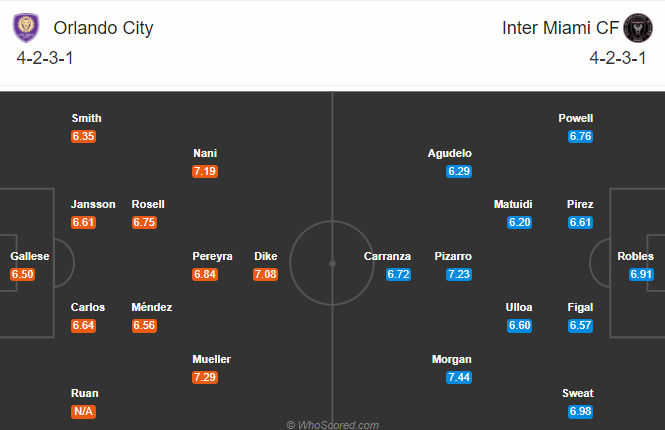Click Powell's 6.76 rating badge

tap(580, 136)
